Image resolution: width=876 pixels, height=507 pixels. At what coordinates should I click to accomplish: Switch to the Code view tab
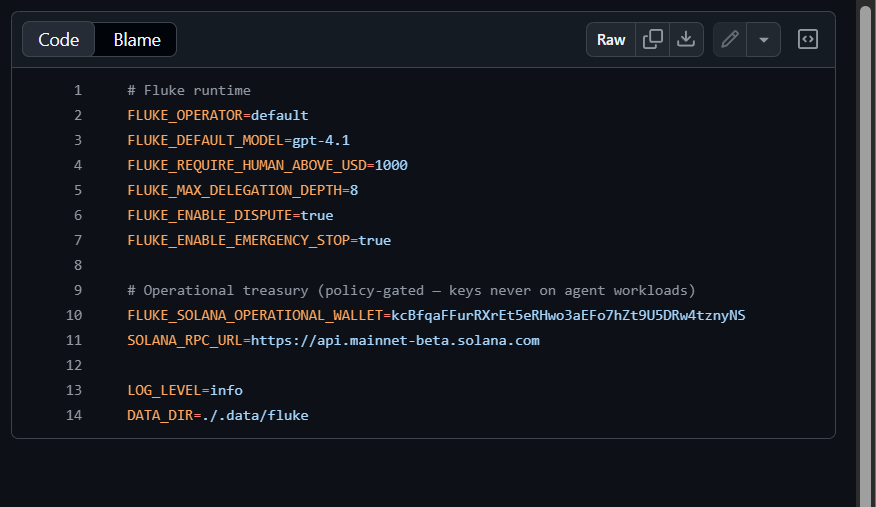(59, 40)
